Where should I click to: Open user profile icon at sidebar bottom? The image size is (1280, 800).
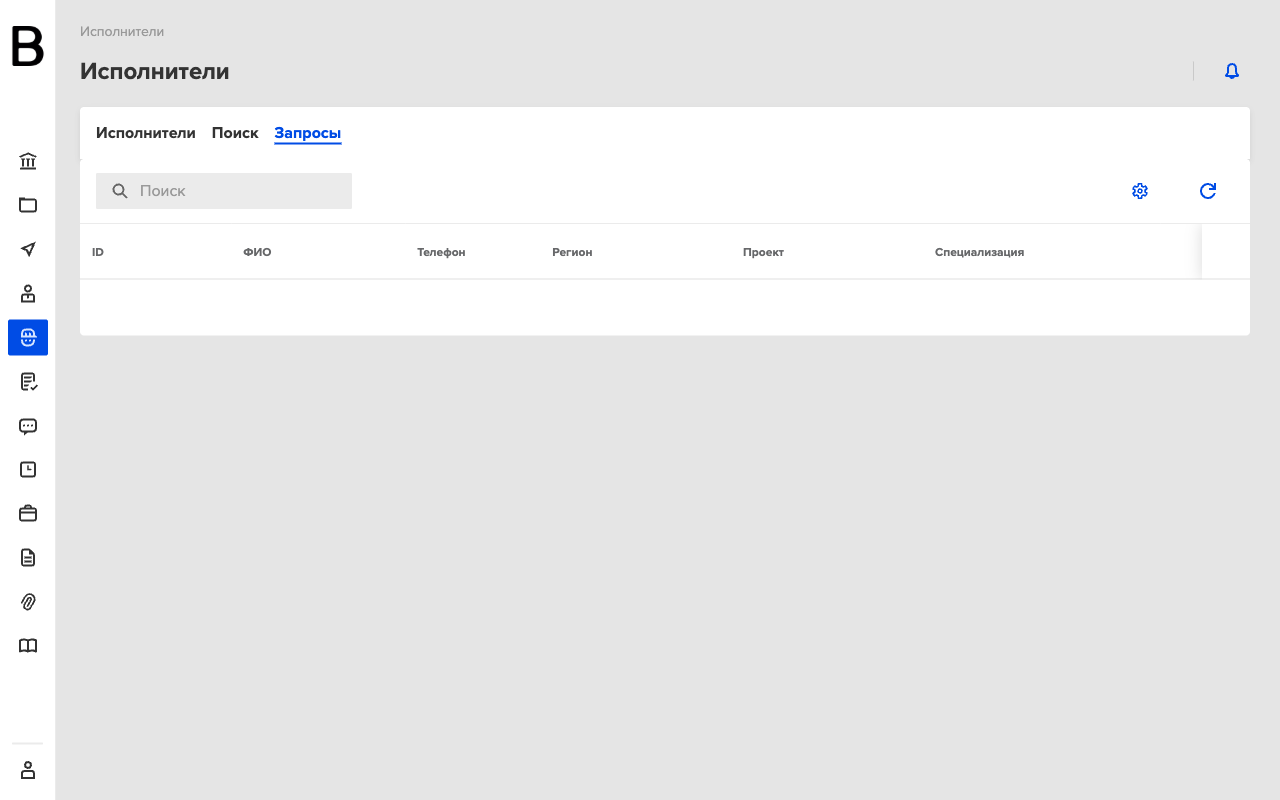[x=28, y=770]
